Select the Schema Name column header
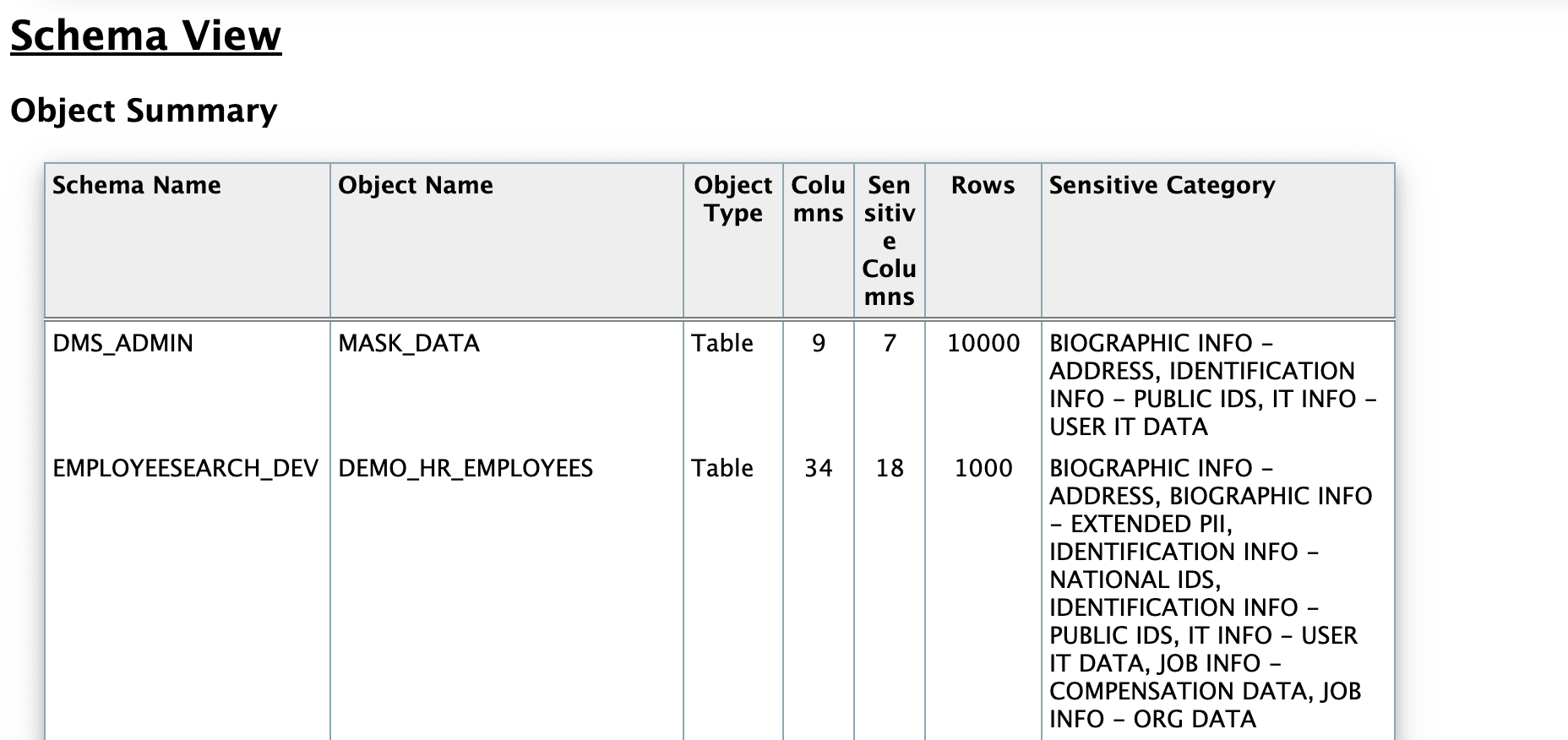The height and width of the screenshot is (740, 1568). (137, 185)
